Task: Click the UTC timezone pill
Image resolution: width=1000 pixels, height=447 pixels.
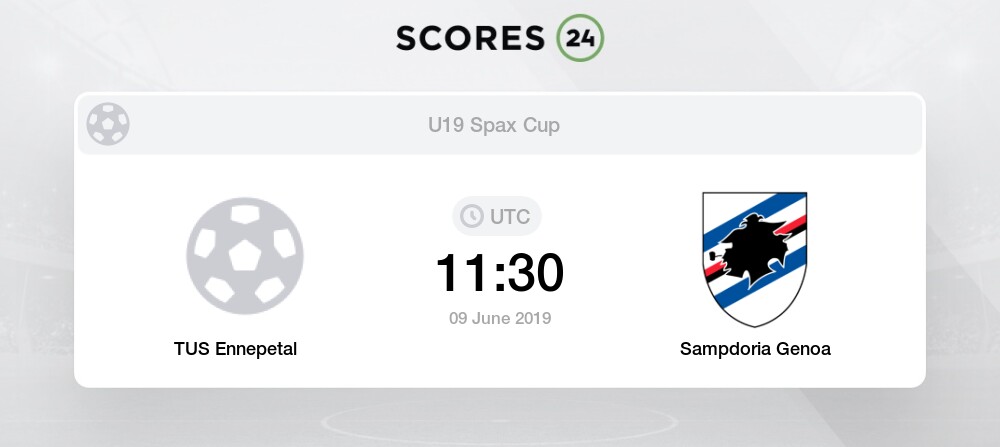Action: pyautogui.click(x=497, y=217)
